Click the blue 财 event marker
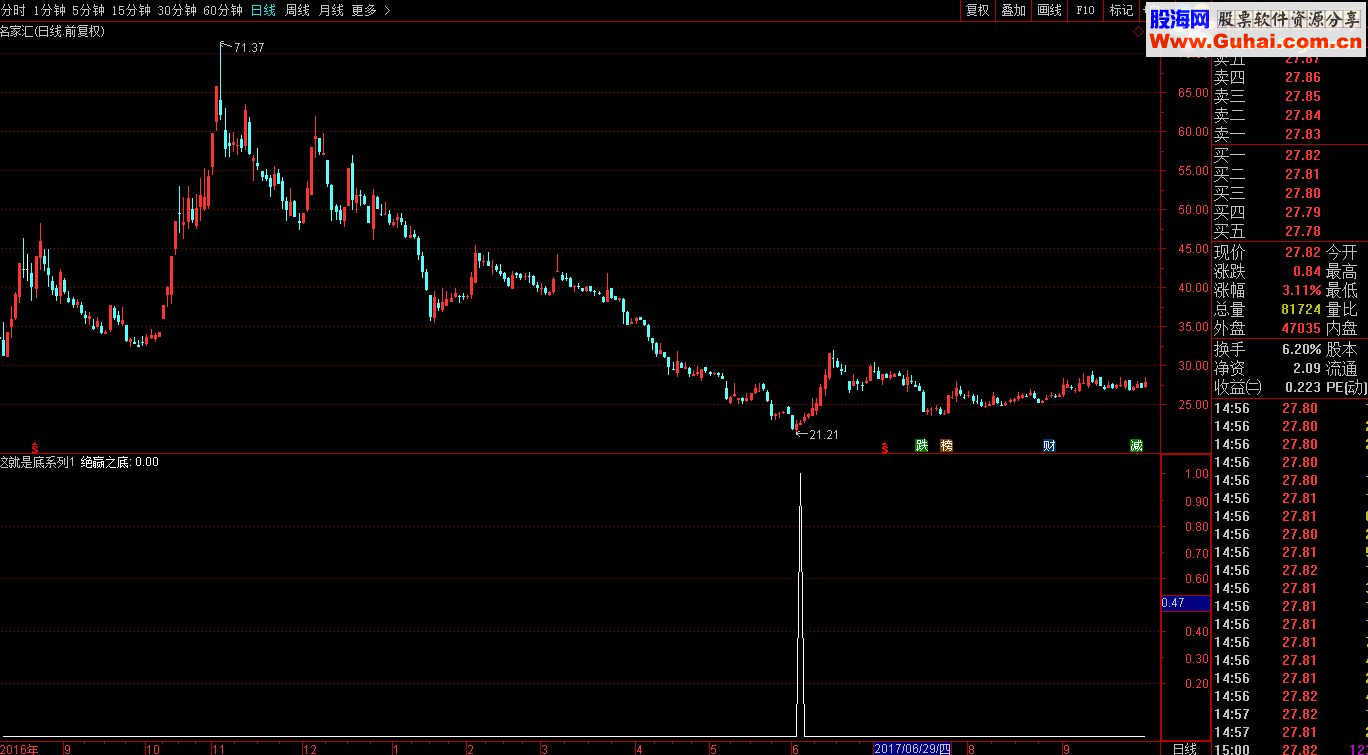1368x755 pixels. (1049, 445)
